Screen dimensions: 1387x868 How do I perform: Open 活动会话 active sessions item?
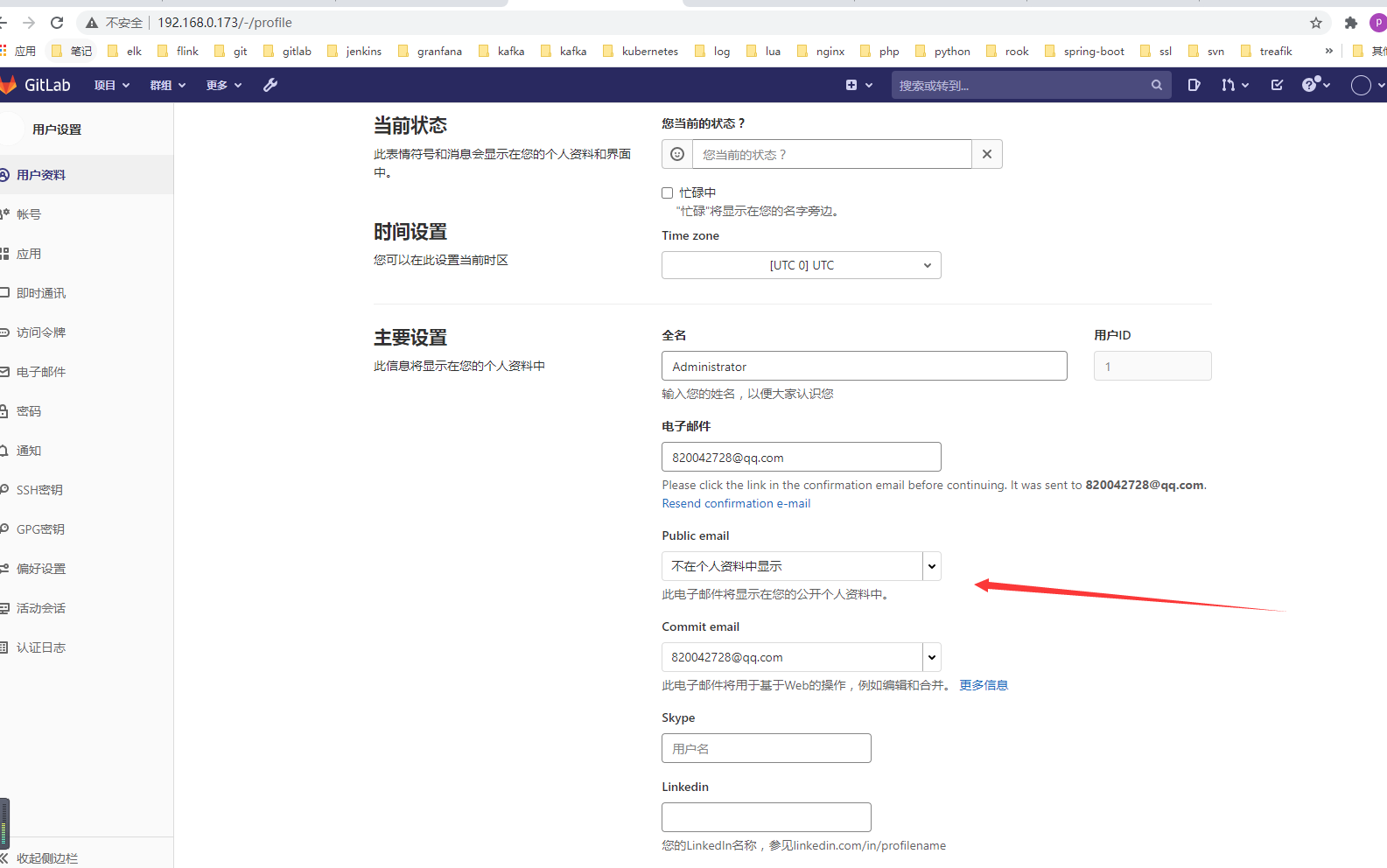[87, 608]
